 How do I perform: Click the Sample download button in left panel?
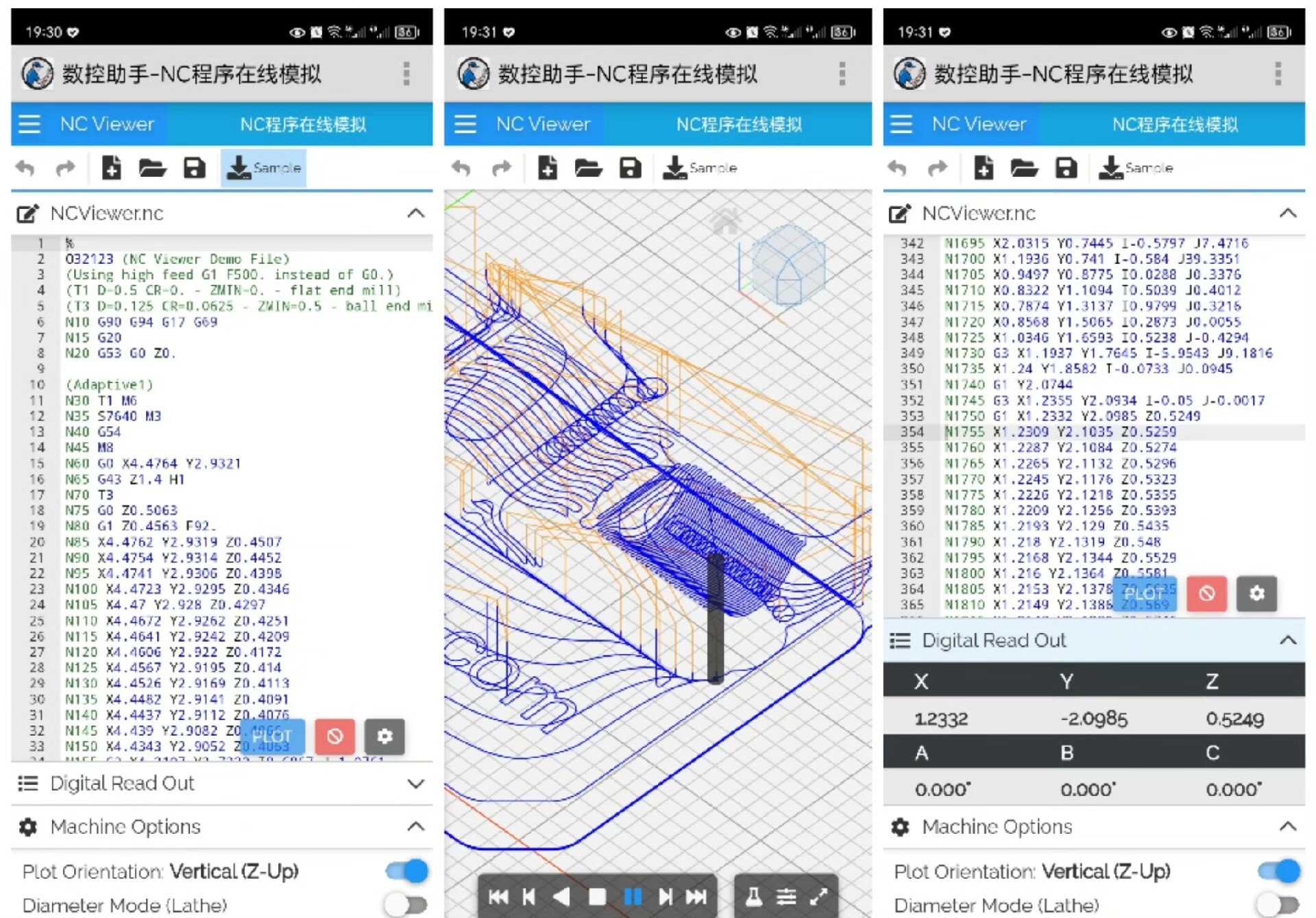[x=264, y=168]
